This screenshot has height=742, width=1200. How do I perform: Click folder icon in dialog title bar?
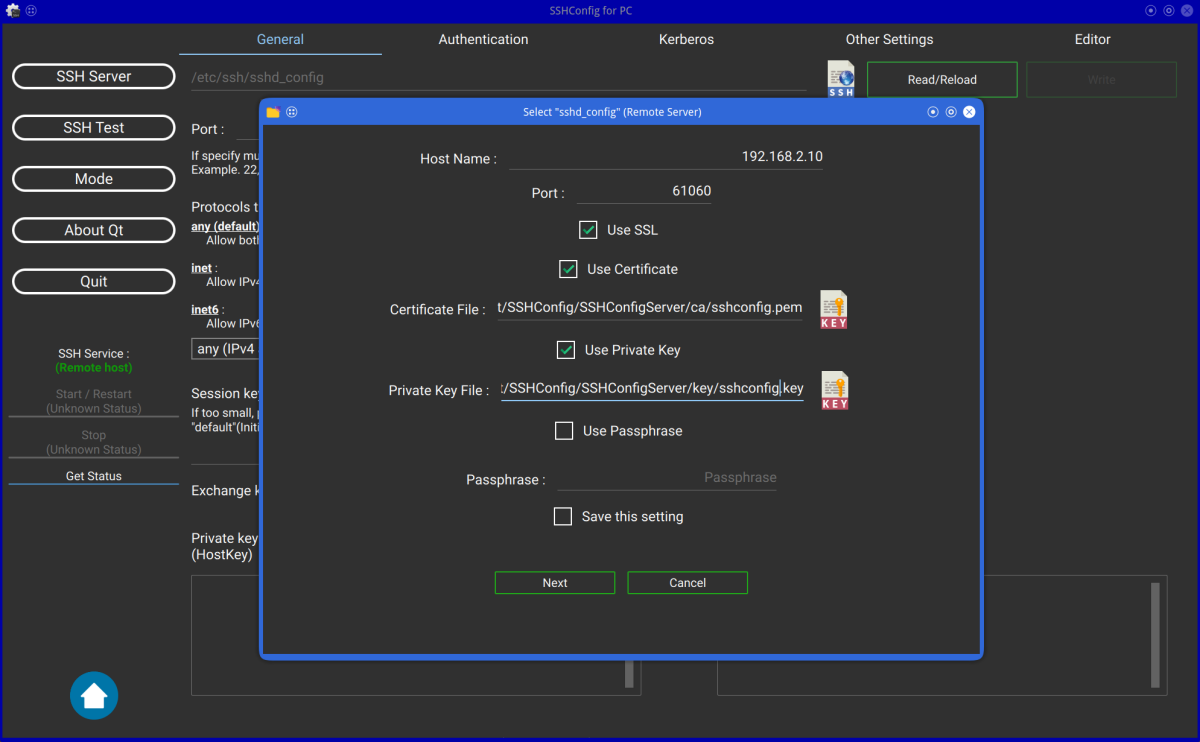coord(273,112)
